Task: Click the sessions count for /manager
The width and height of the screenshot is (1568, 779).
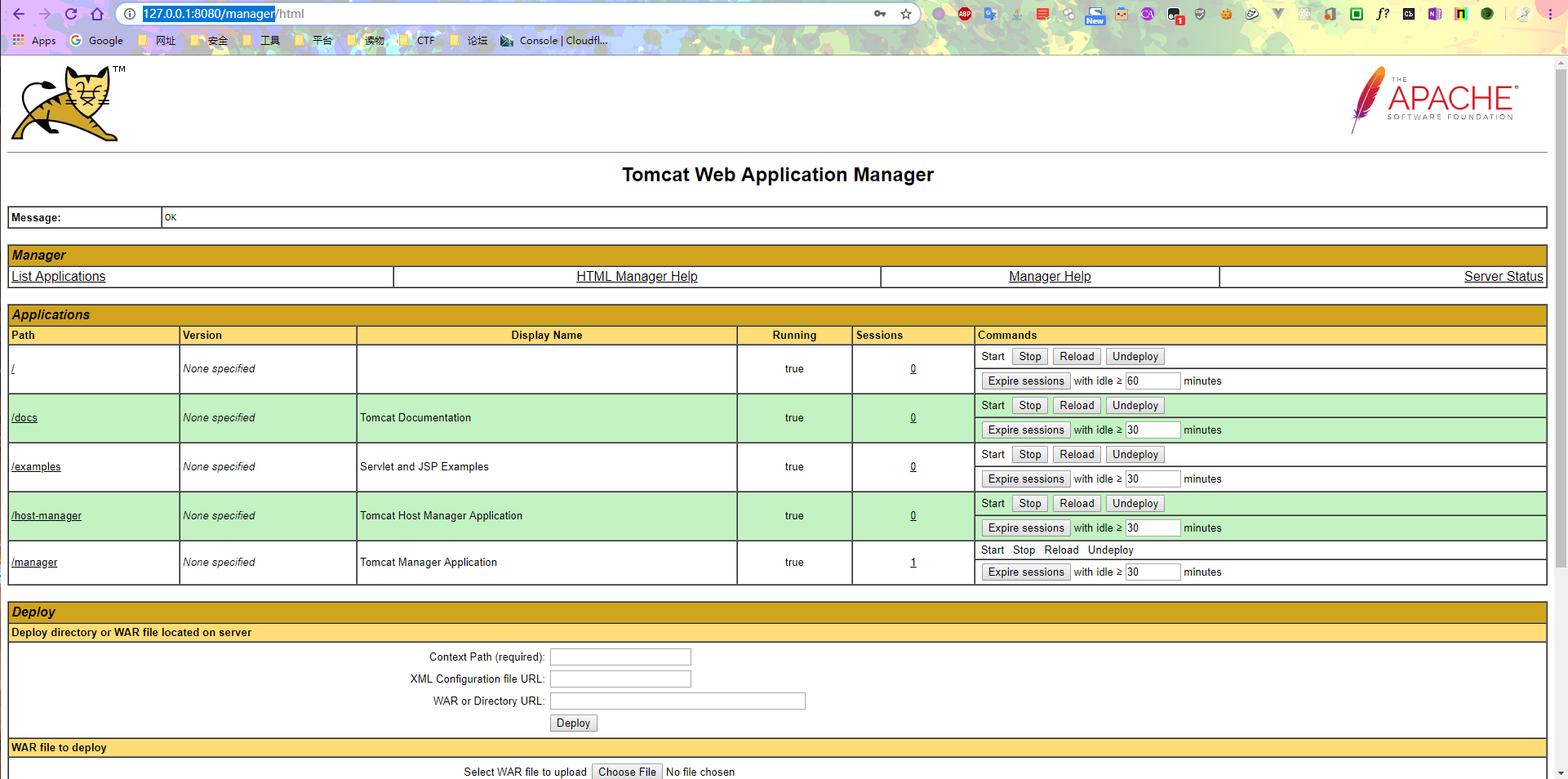Action: click(x=913, y=562)
